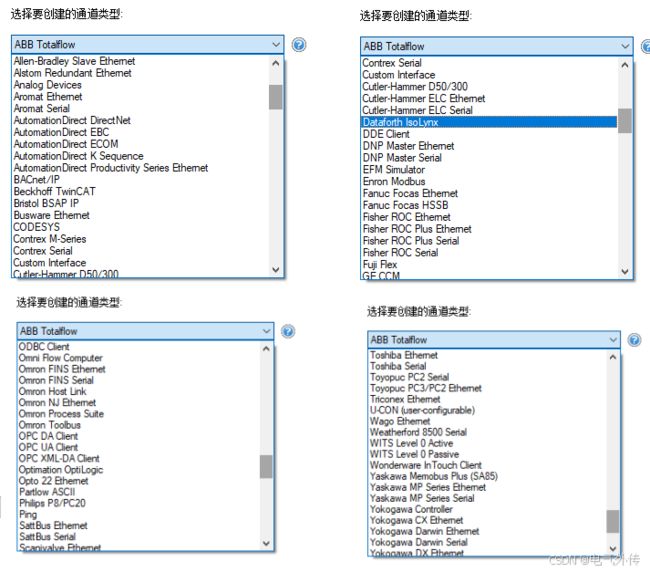
Task: Choose Cutler-Hammer ELC Serial
Action: coord(417,110)
